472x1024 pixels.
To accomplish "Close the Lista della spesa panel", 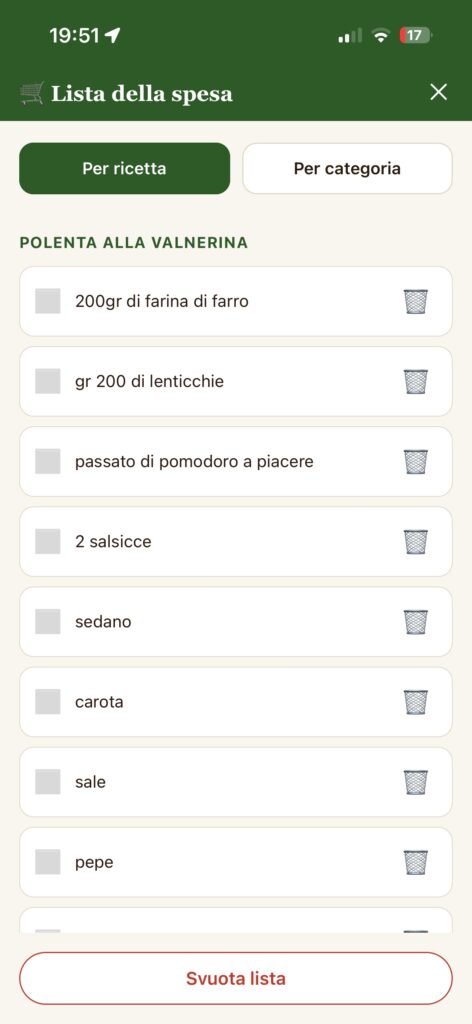I will (439, 92).
